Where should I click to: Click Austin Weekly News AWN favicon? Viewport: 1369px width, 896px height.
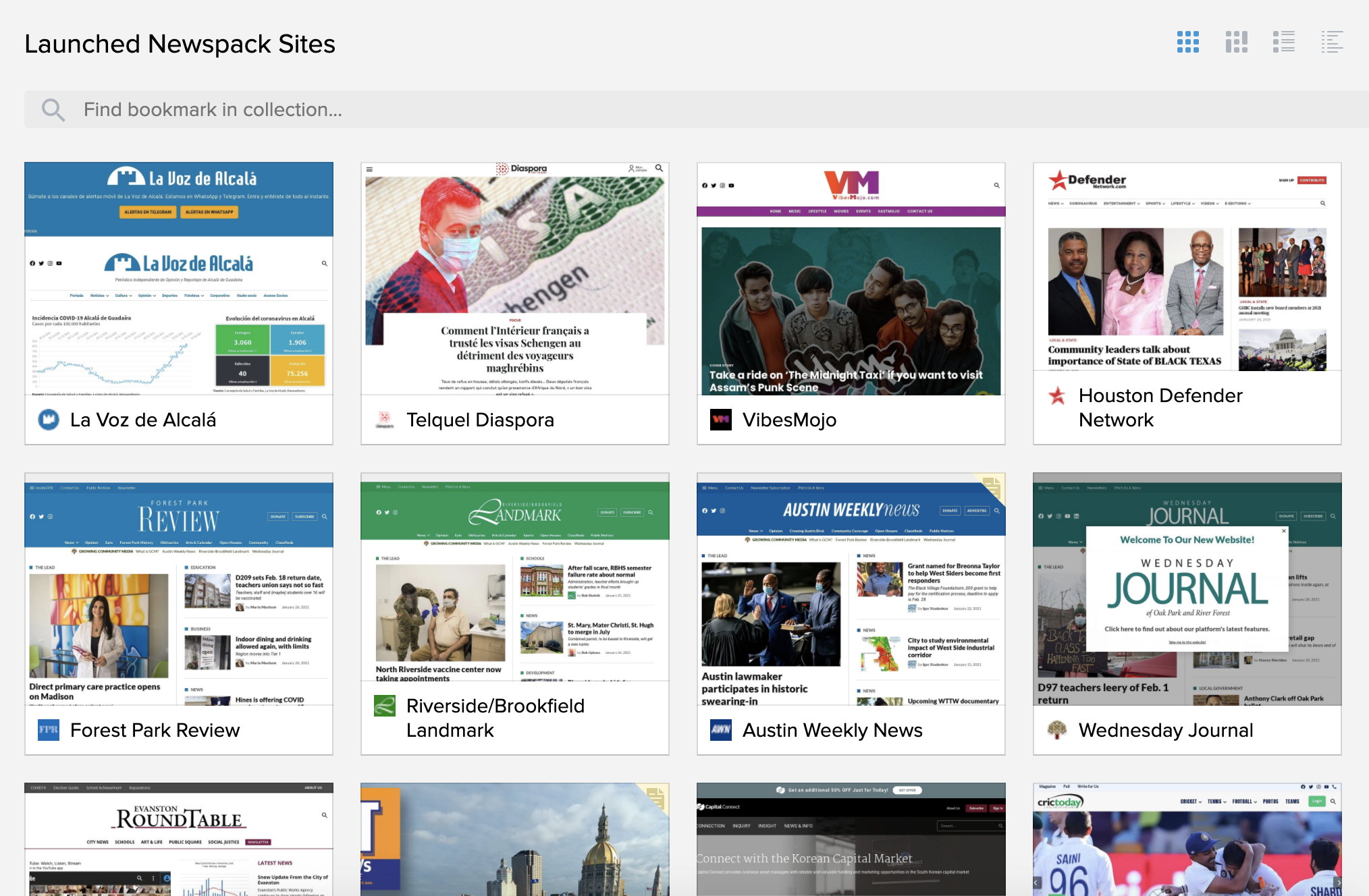coord(721,730)
